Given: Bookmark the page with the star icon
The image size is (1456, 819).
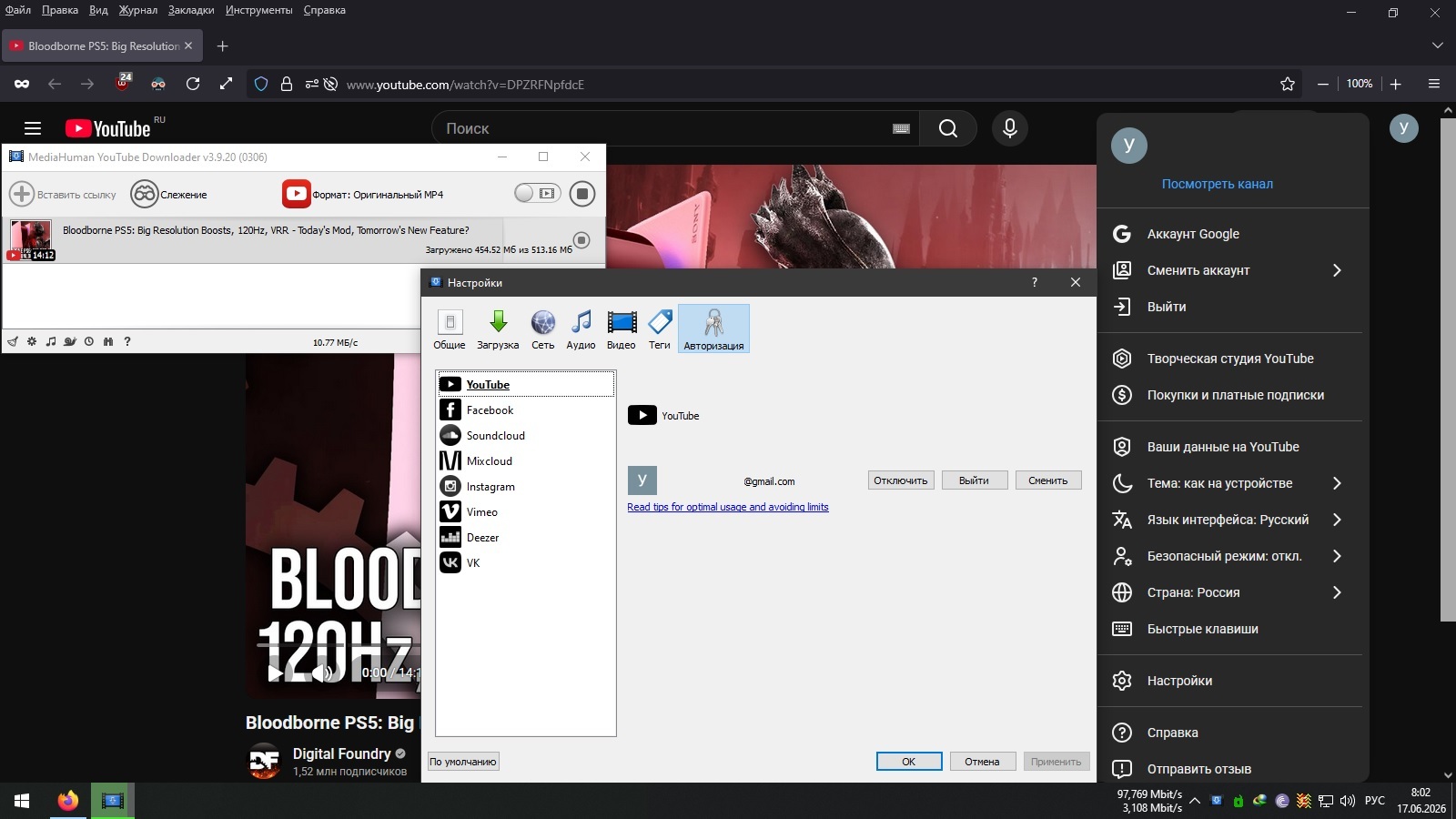Looking at the screenshot, I should [1288, 84].
